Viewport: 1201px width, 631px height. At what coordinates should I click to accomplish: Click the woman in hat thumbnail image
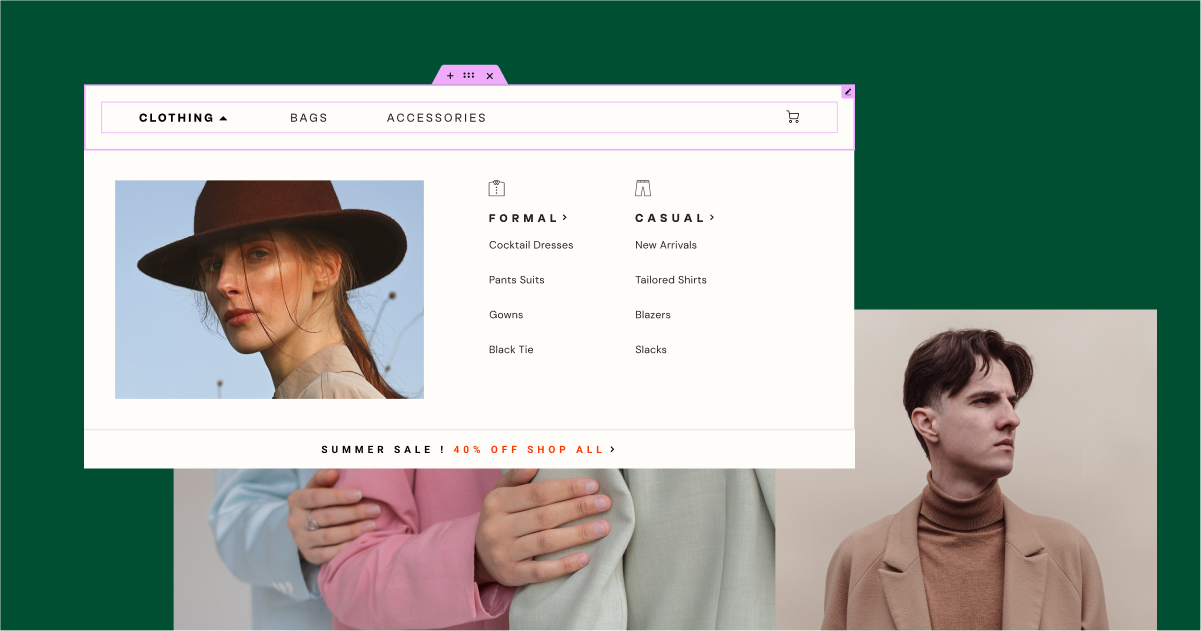[269, 290]
